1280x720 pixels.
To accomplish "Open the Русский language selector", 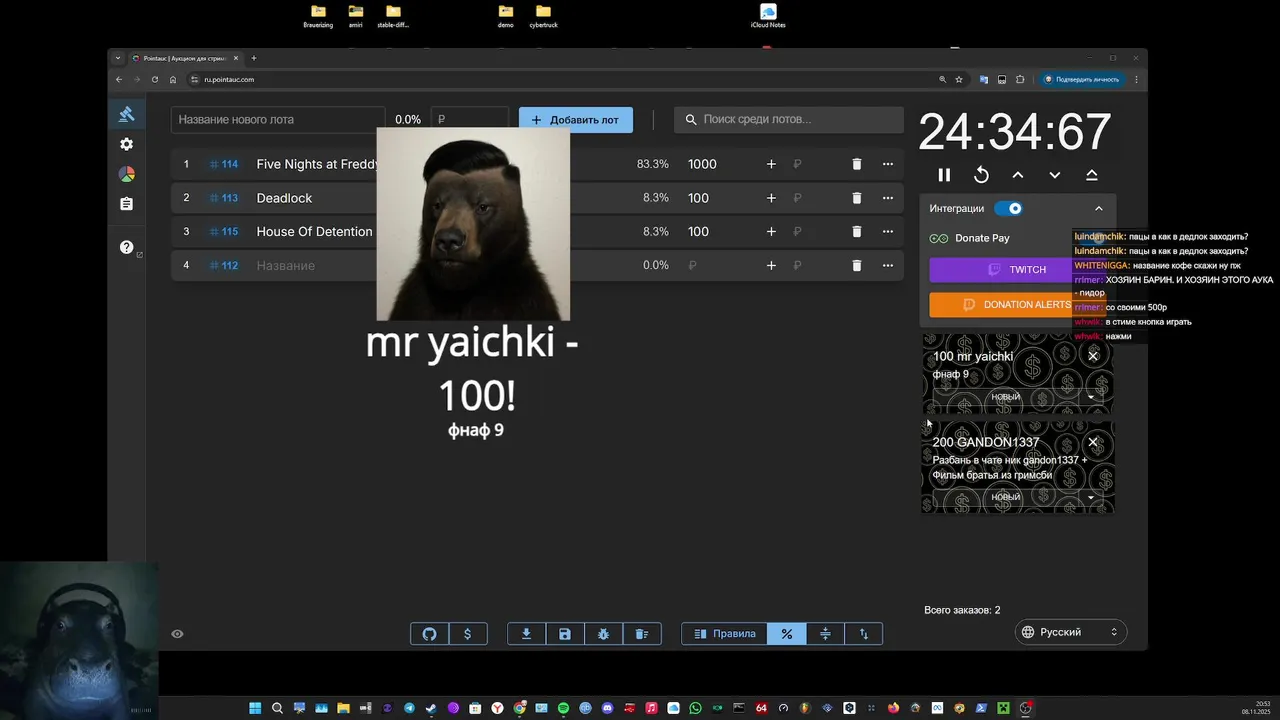I will tap(1070, 632).
